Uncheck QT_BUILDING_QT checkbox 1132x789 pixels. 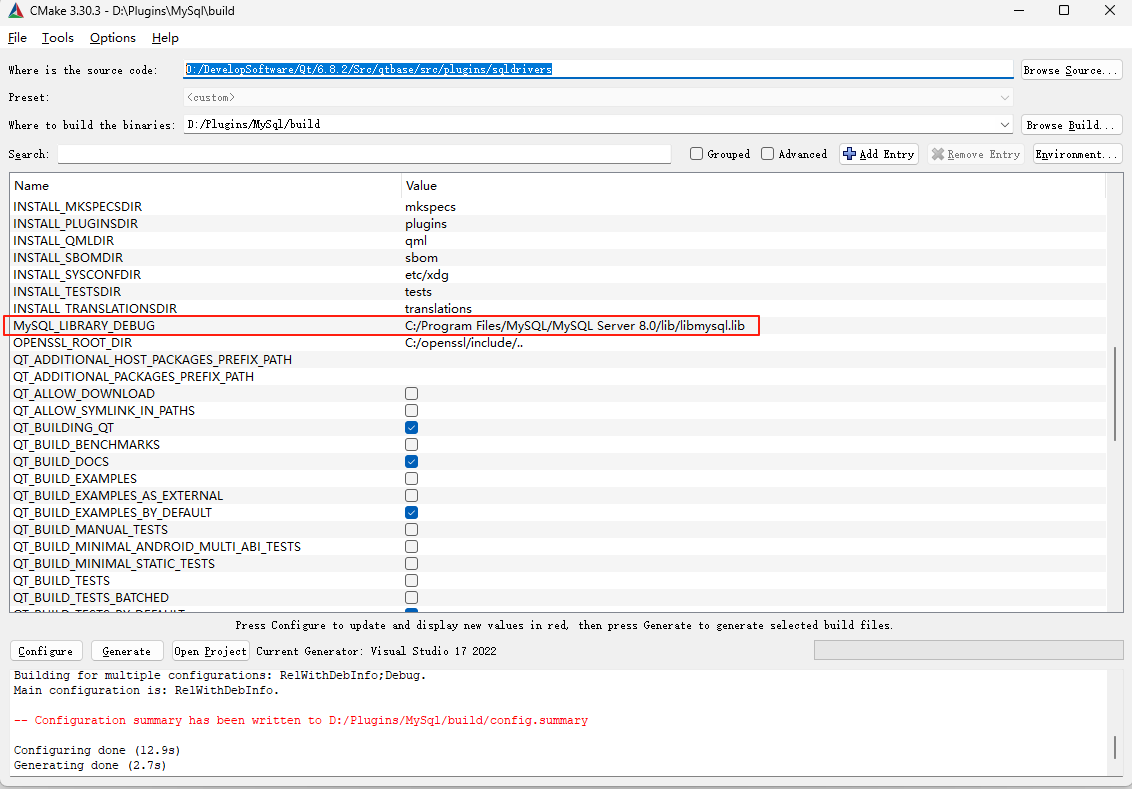click(412, 427)
